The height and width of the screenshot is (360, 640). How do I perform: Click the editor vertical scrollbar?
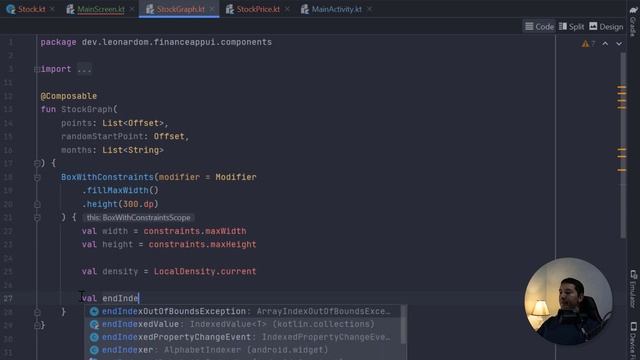(x=622, y=145)
